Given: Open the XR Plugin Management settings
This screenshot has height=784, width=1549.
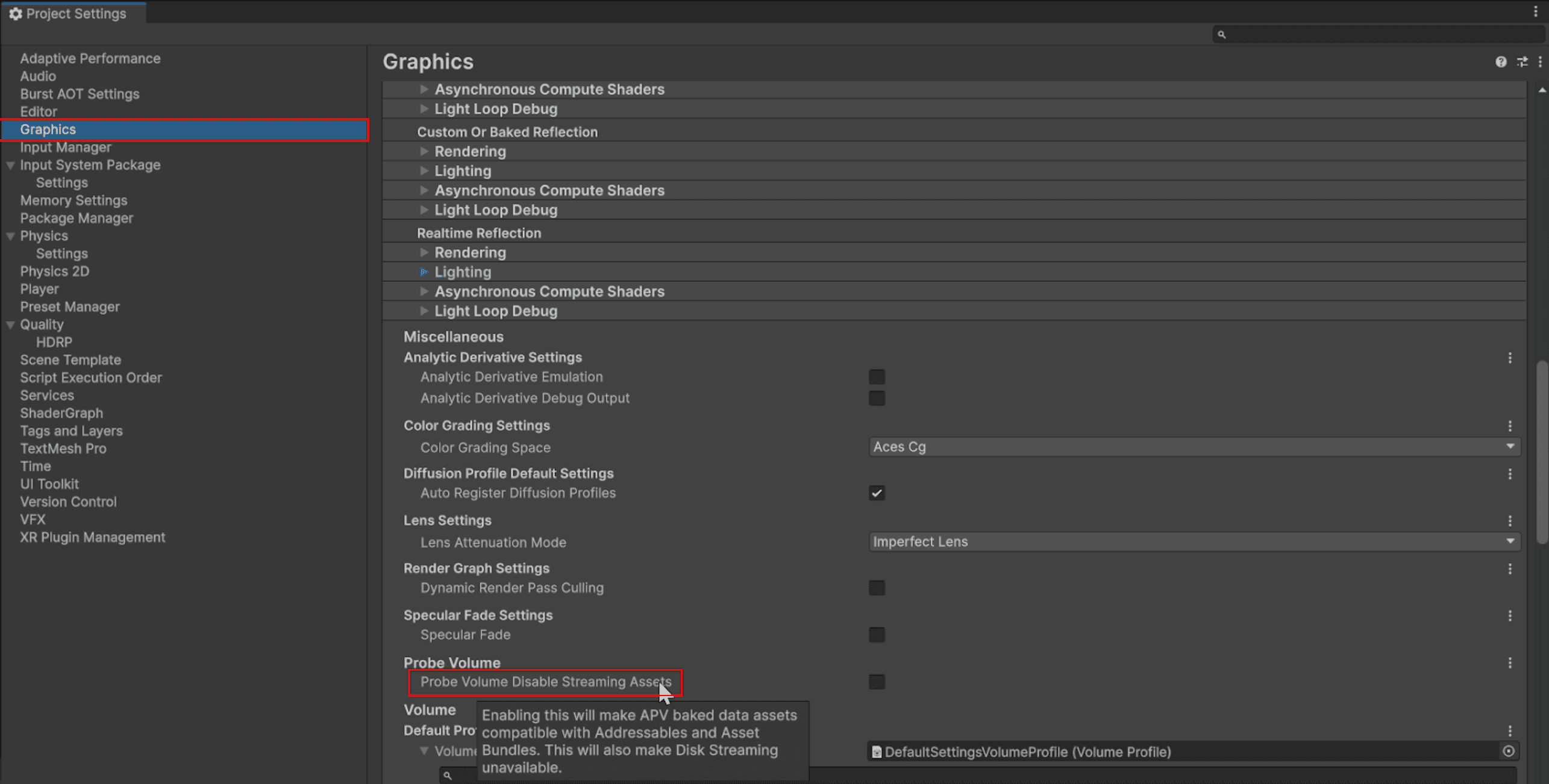Looking at the screenshot, I should 92,537.
